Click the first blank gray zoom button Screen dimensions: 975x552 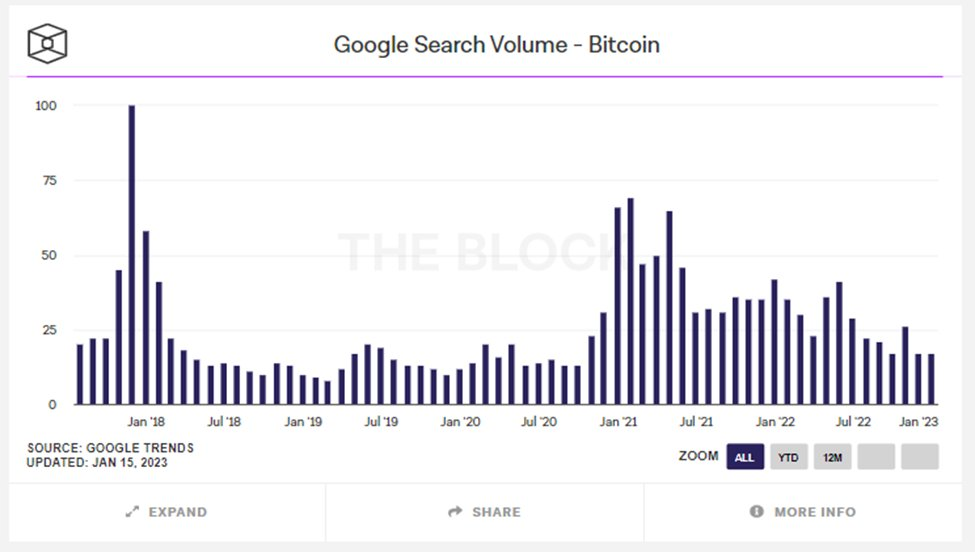click(x=876, y=457)
